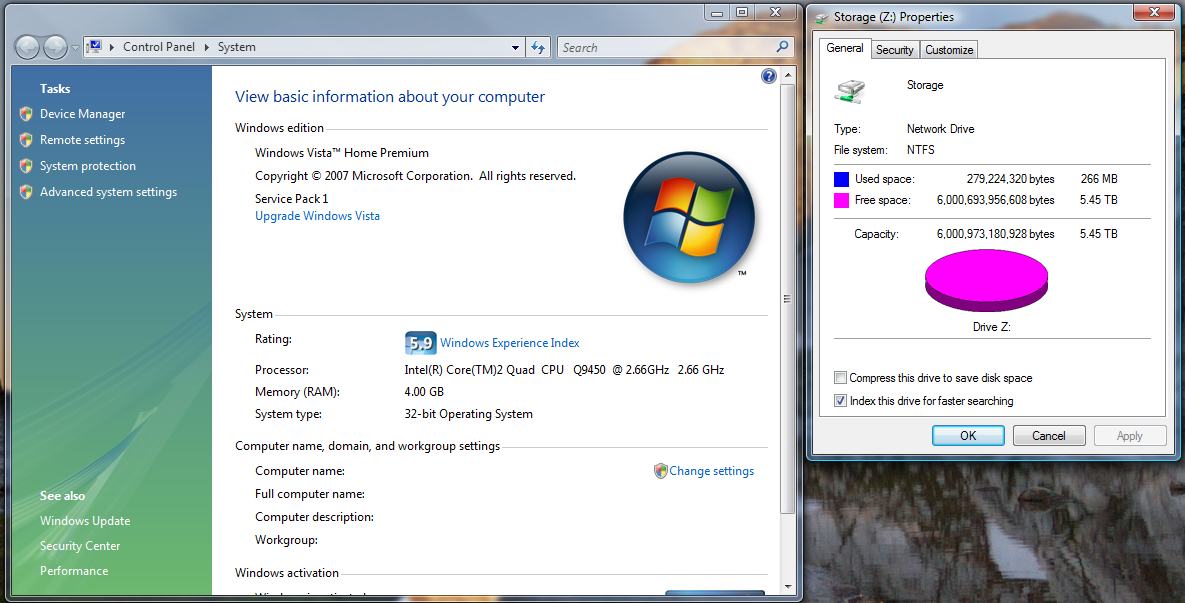
Task: Open System protection task link
Action: [x=88, y=166]
